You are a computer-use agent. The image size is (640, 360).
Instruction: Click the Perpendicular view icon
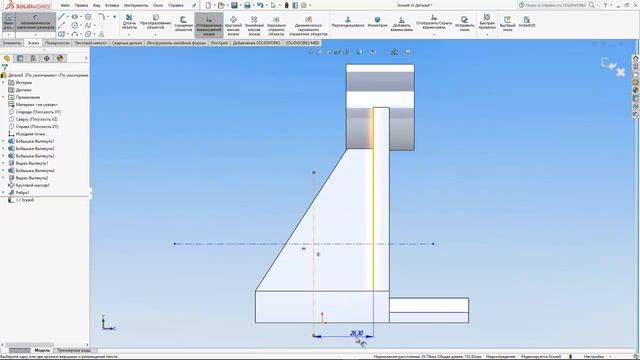tap(348, 22)
